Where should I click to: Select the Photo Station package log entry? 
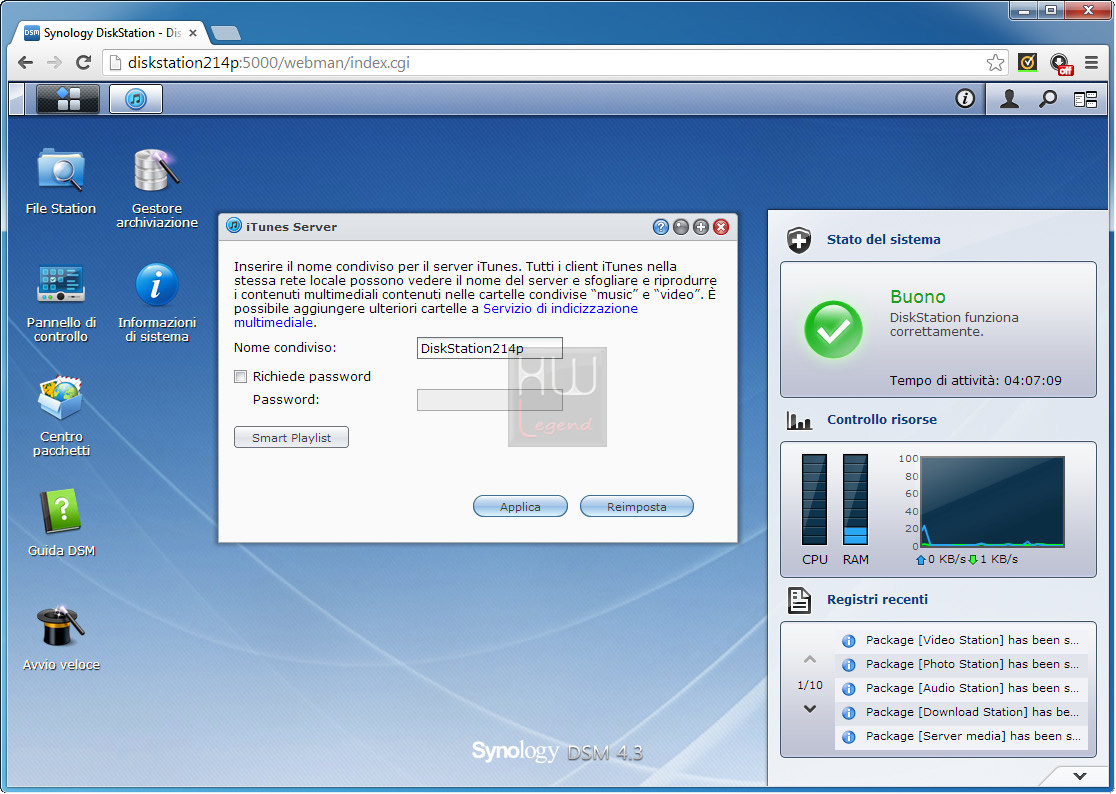click(x=962, y=665)
